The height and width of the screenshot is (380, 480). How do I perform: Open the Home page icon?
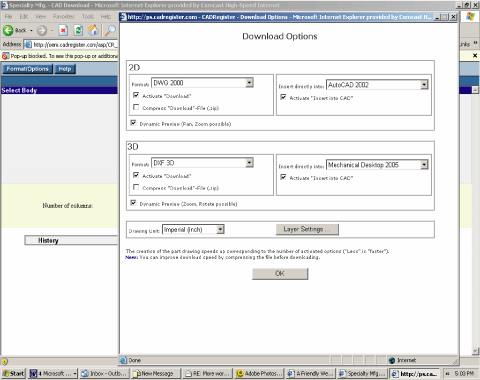point(93,30)
